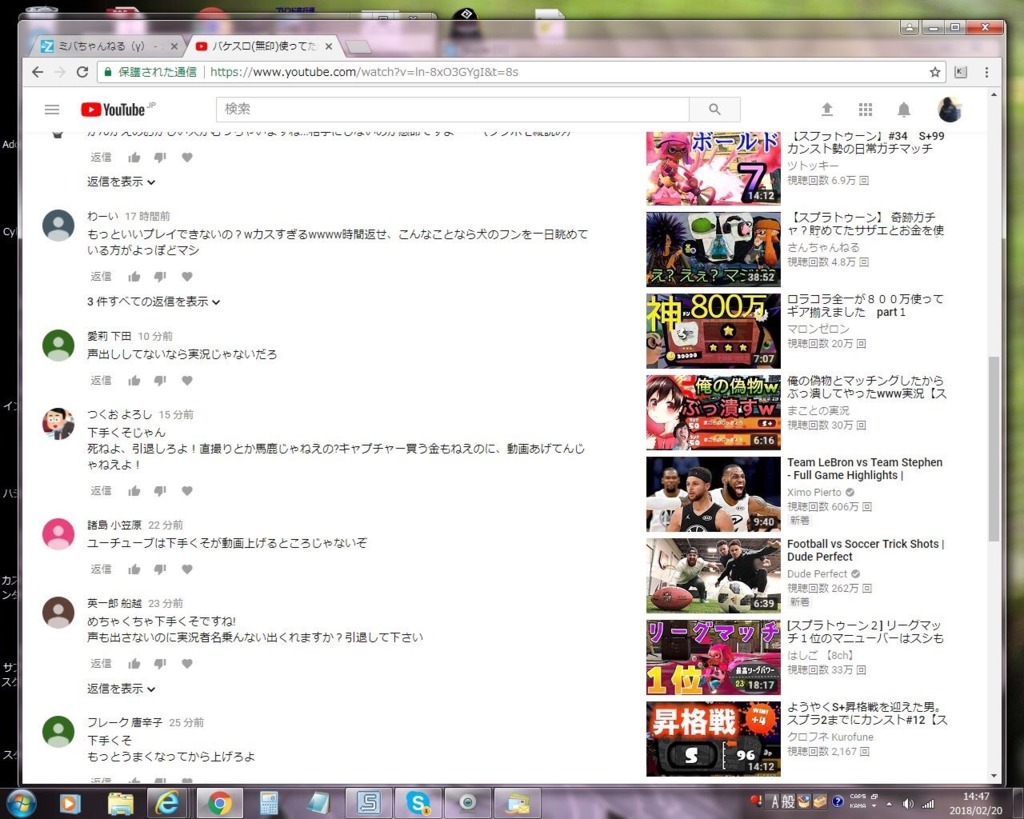Open Chrome's three-dot menu
The width and height of the screenshot is (1024, 819).
pos(987,72)
